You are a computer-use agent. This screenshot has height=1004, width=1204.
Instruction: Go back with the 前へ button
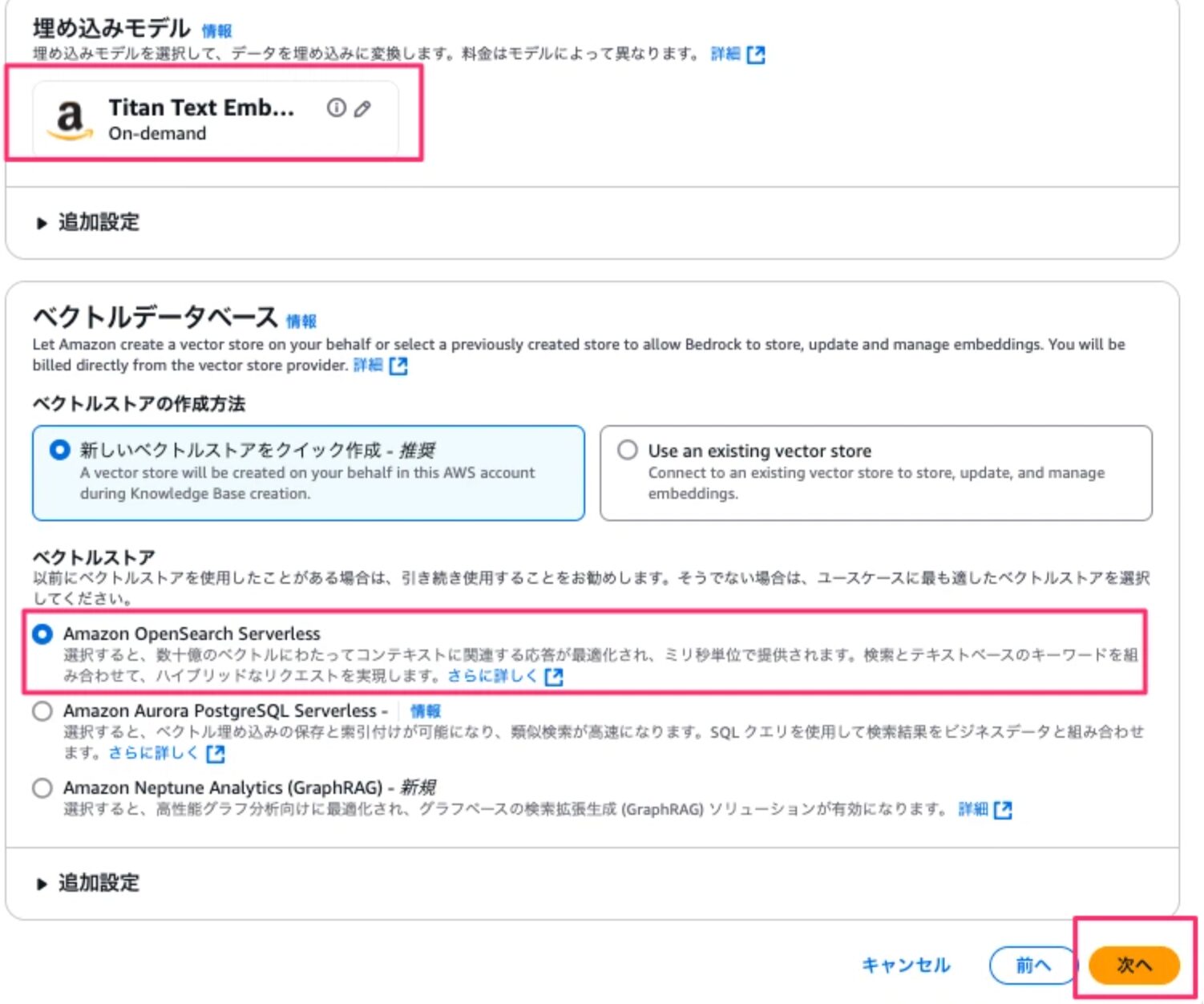(1033, 965)
